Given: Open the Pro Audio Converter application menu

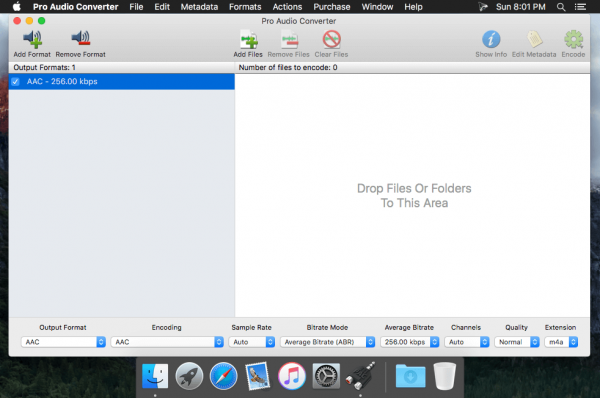Looking at the screenshot, I should pyautogui.click(x=75, y=7).
